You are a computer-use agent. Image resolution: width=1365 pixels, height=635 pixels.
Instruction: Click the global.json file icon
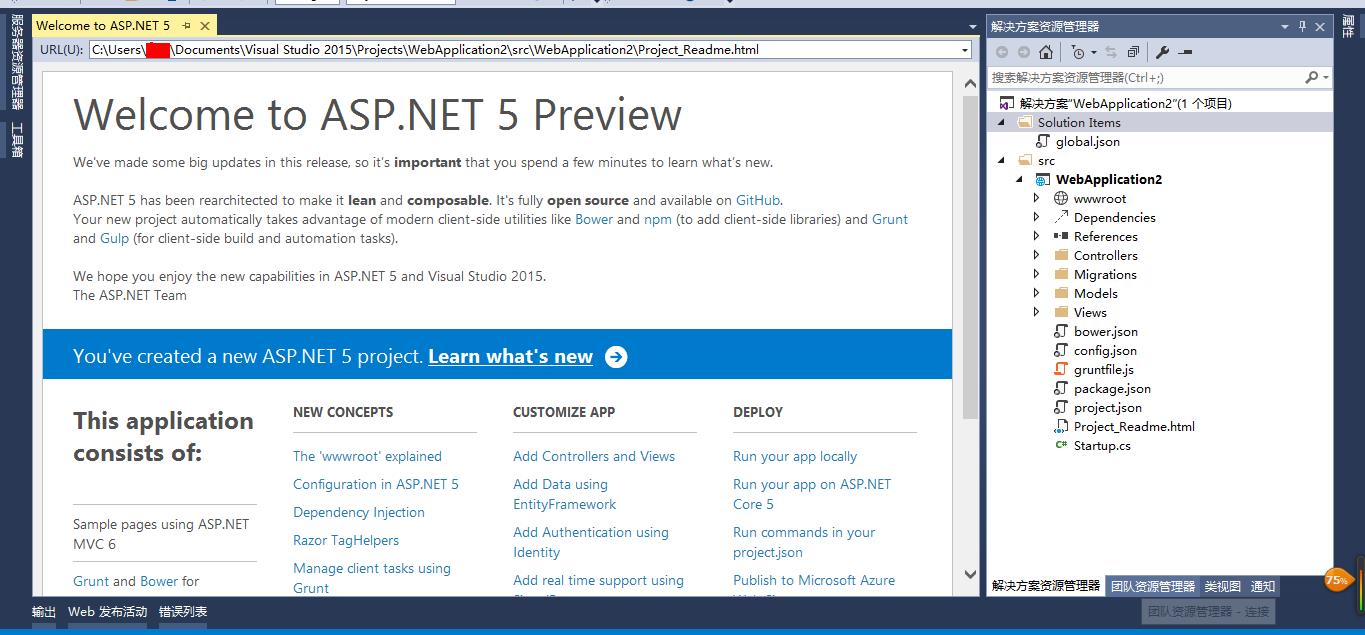pyautogui.click(x=1043, y=141)
